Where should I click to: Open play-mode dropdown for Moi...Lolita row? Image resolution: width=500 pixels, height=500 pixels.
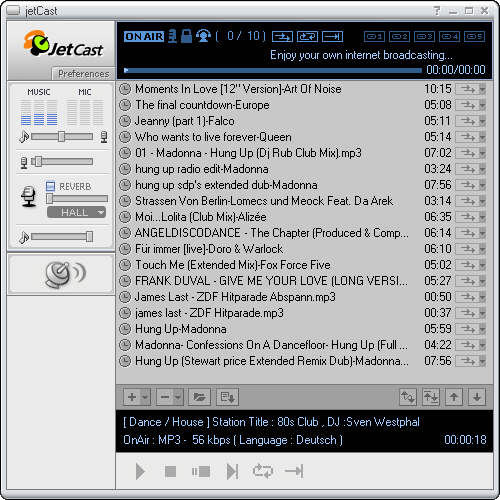pyautogui.click(x=482, y=217)
